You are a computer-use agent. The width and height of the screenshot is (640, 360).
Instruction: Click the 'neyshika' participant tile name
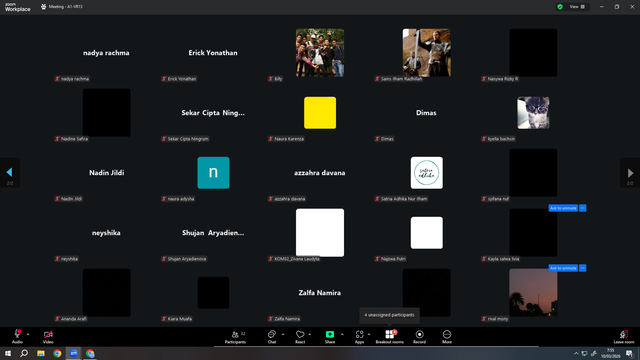[106, 233]
